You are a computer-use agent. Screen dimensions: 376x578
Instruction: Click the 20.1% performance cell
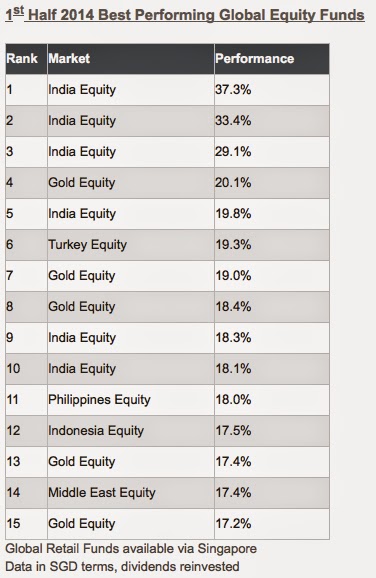point(272,183)
